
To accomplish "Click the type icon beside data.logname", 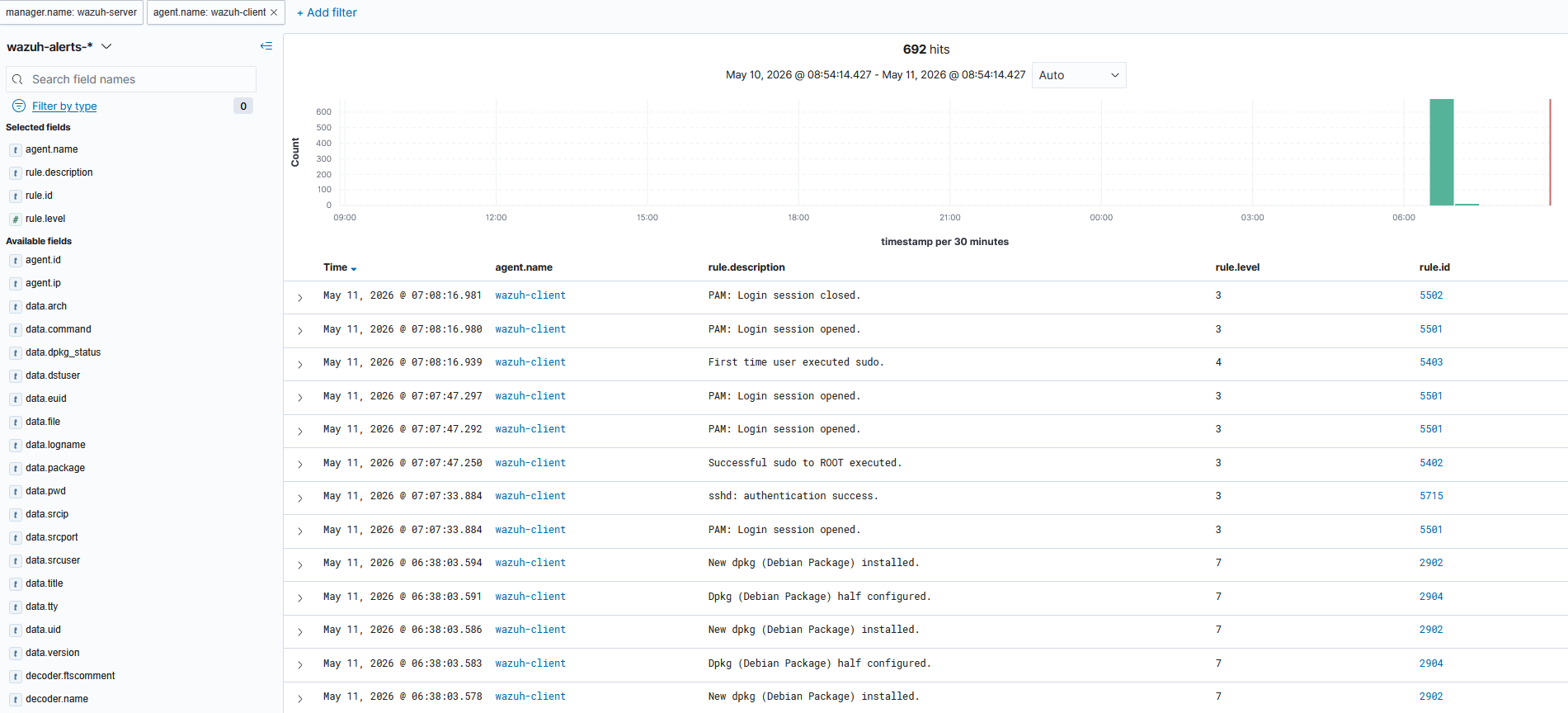I will 16,446.
